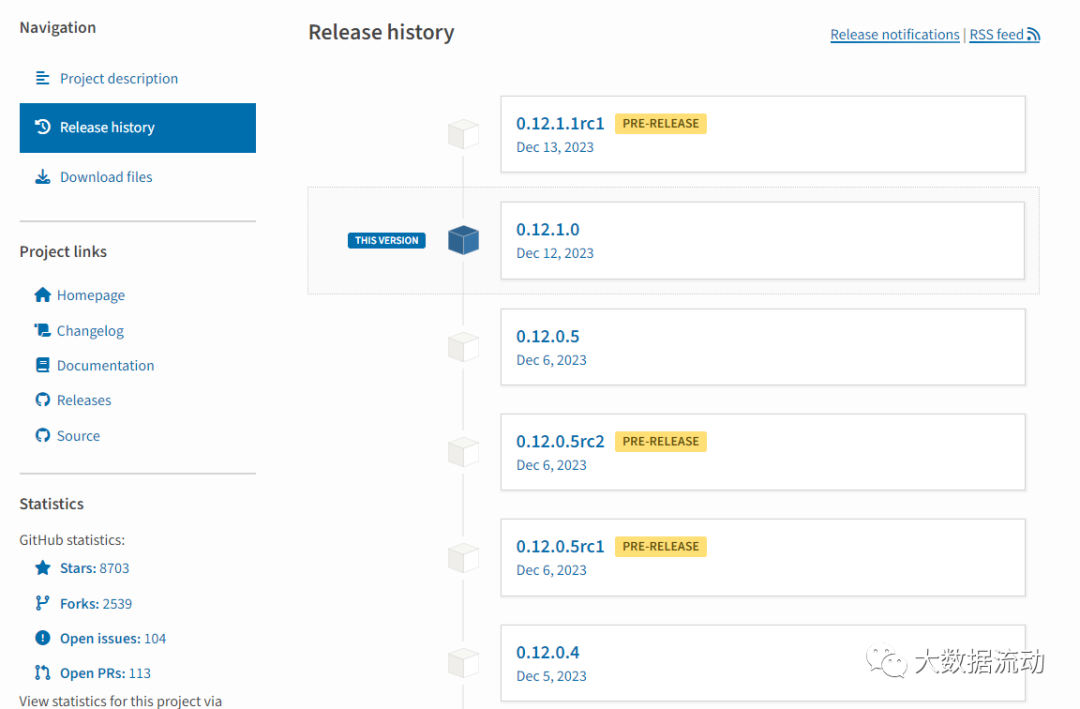Click the Forks branch icon in statistics
The width and height of the screenshot is (1080, 709).
click(40, 602)
